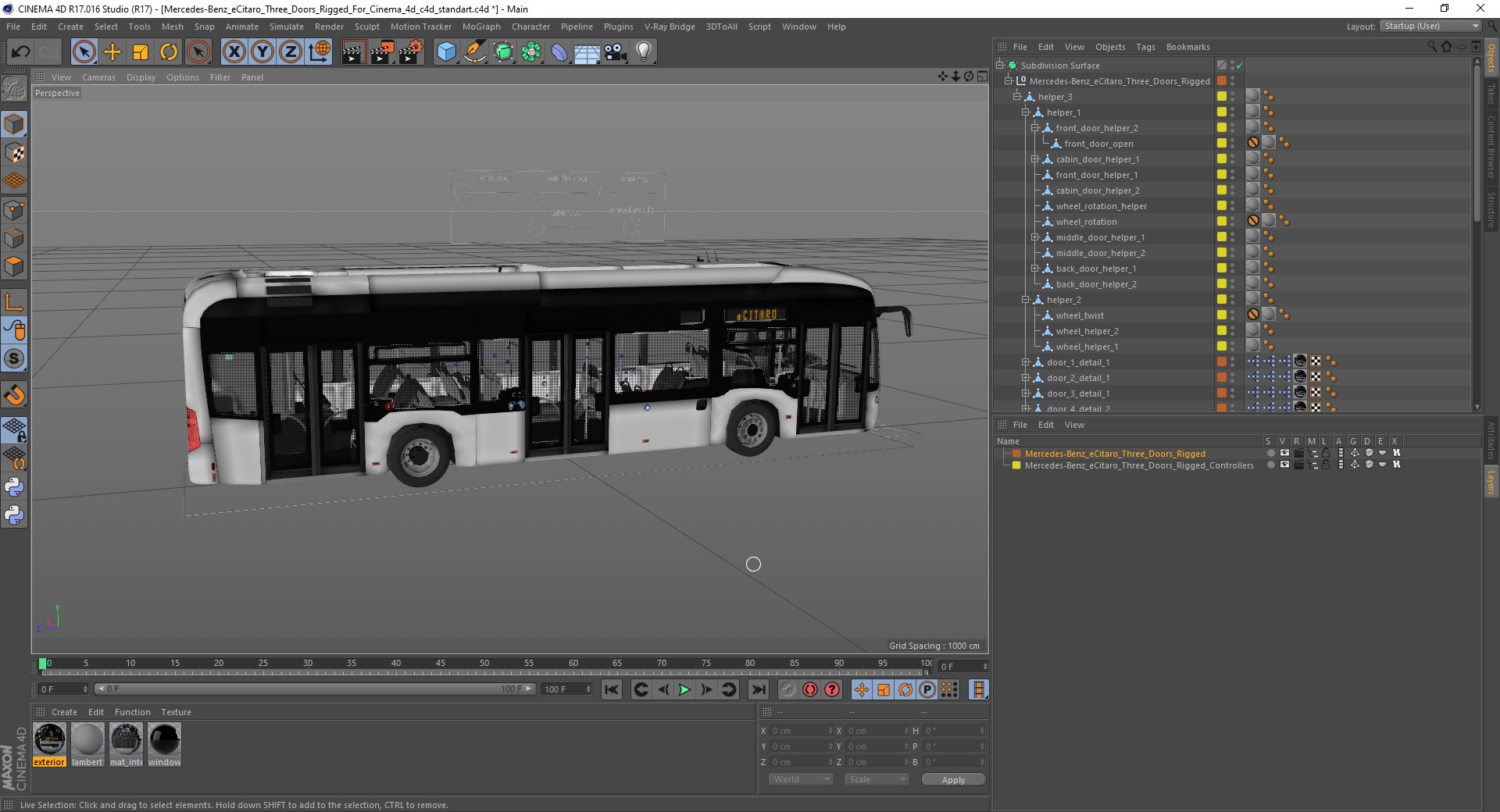Viewport: 1500px width, 812px height.
Task: Toggle layer visibility of Mercedes-Benz_eCitaro_Three_Doors_Rigged_Controllers
Action: click(x=1284, y=465)
